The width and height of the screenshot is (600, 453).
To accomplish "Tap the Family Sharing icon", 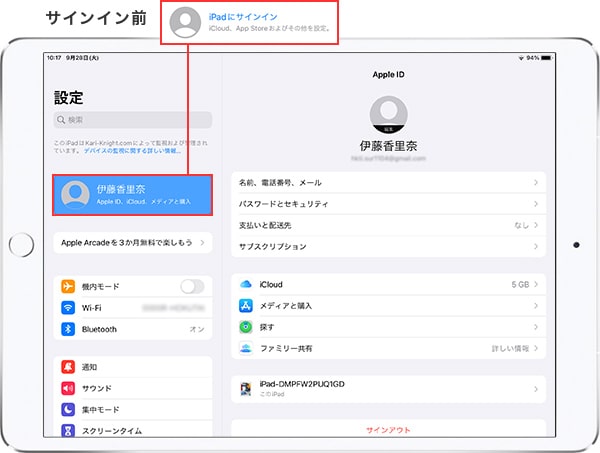I will click(246, 348).
